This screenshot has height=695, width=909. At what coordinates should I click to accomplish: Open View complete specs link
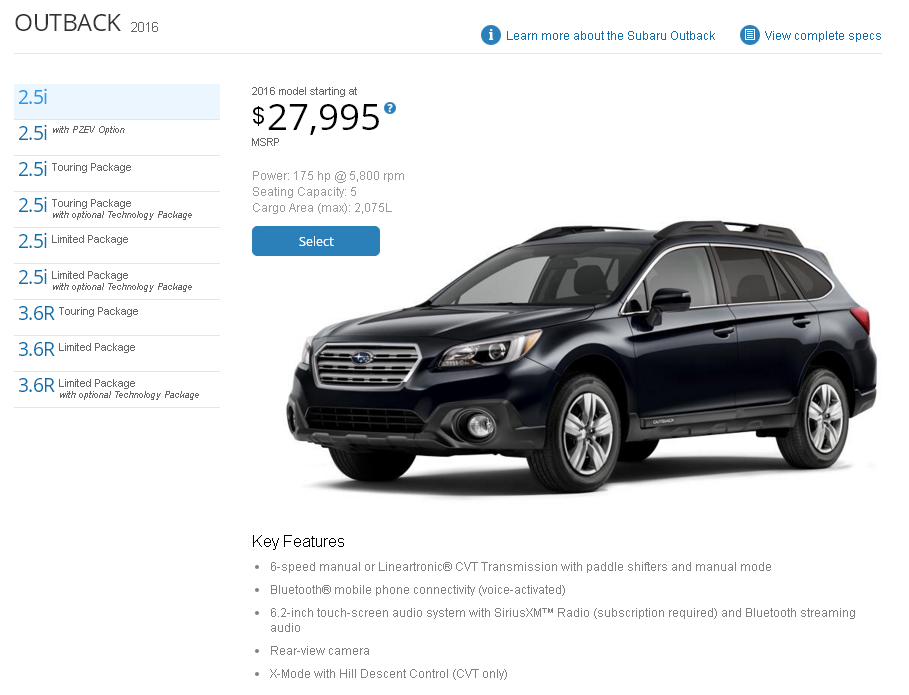[x=823, y=36]
